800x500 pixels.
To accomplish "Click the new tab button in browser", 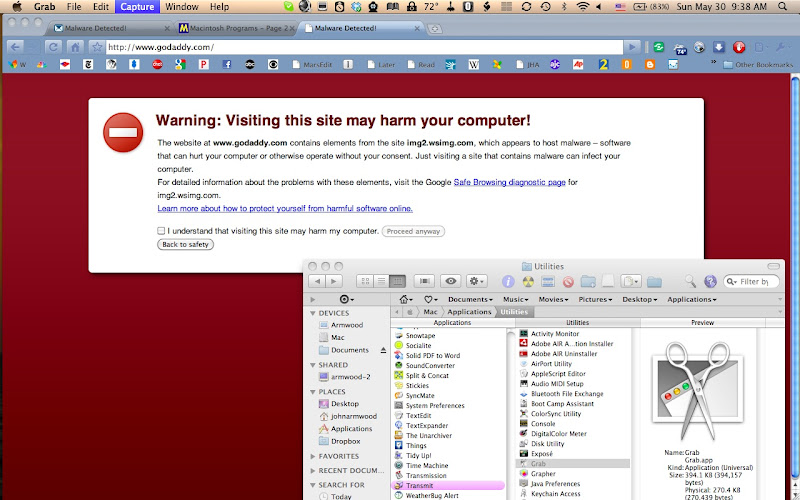I will 435,29.
